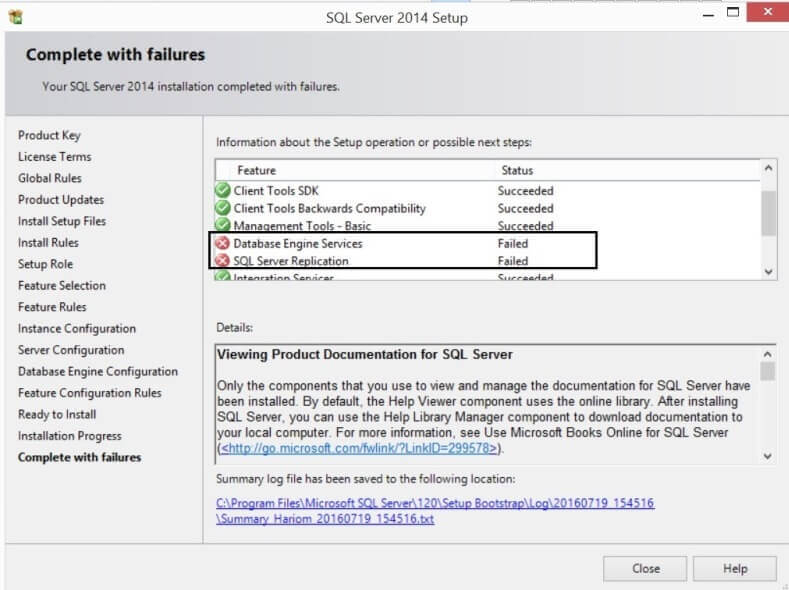The width and height of the screenshot is (789, 590).
Task: Minimize the SQL Server 2014 Setup window
Action: click(x=708, y=15)
